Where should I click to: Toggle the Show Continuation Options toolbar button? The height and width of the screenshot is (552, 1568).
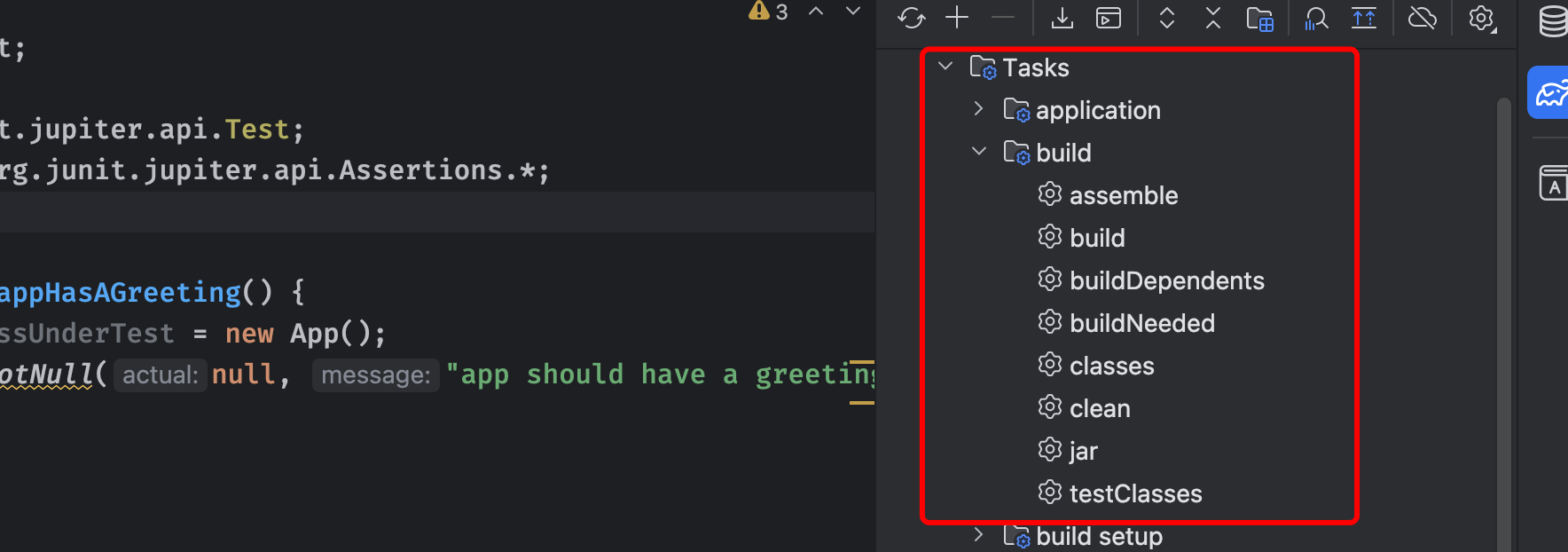[1364, 18]
